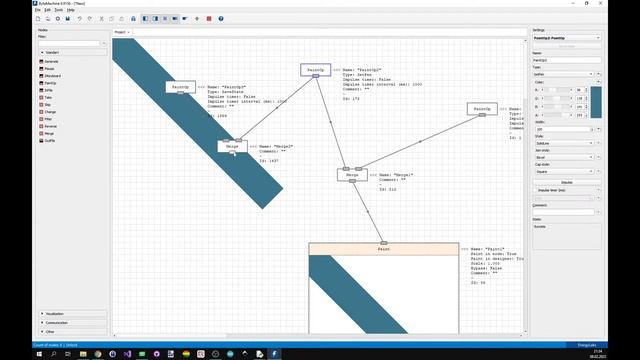Open the Cap style dropdown

[x=564, y=171]
